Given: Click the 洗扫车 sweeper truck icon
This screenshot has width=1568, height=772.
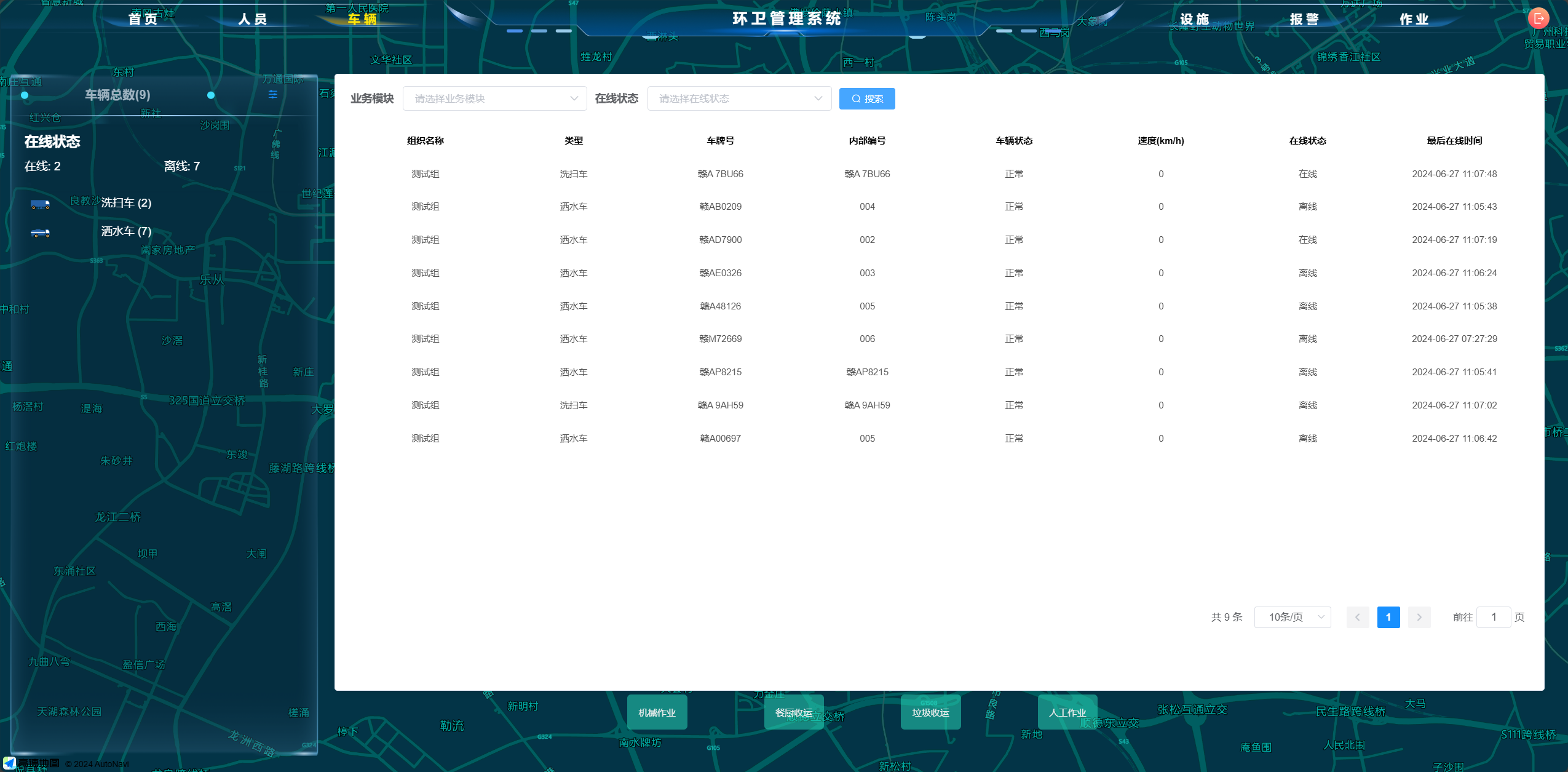Looking at the screenshot, I should point(40,204).
